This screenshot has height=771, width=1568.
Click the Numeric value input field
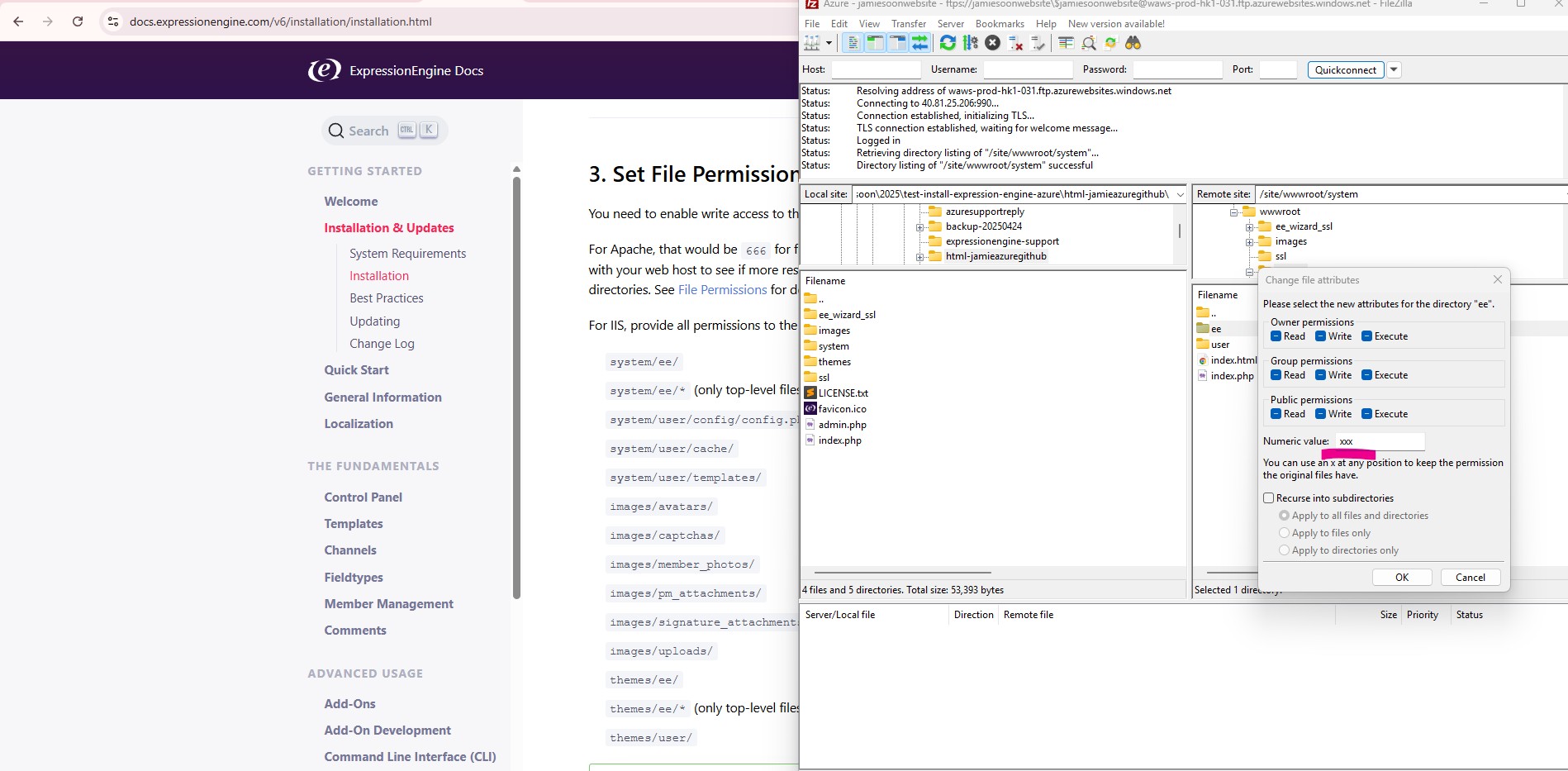click(1380, 441)
